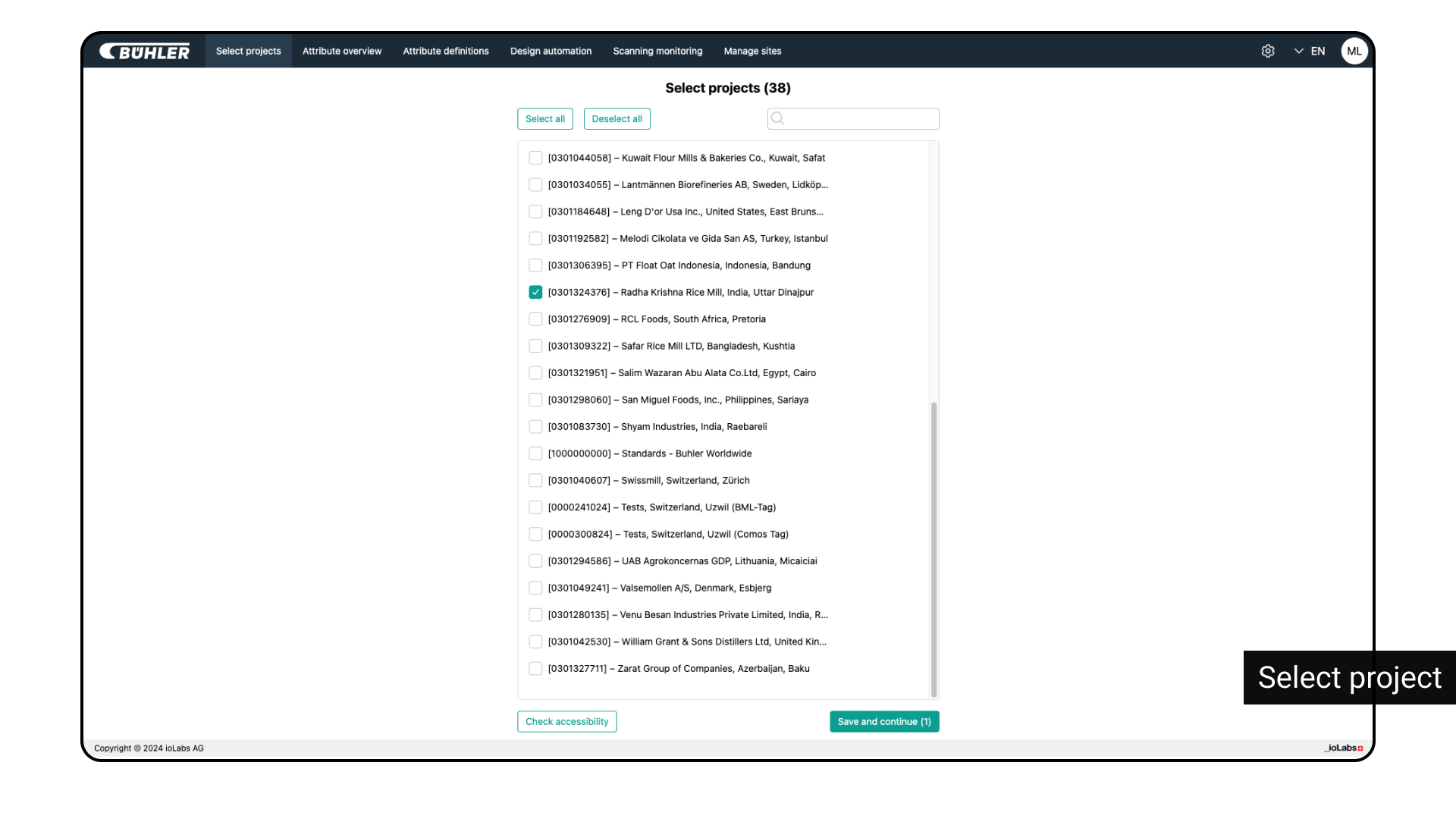Click Save and continue (1)
The height and width of the screenshot is (819, 1456).
[884, 721]
